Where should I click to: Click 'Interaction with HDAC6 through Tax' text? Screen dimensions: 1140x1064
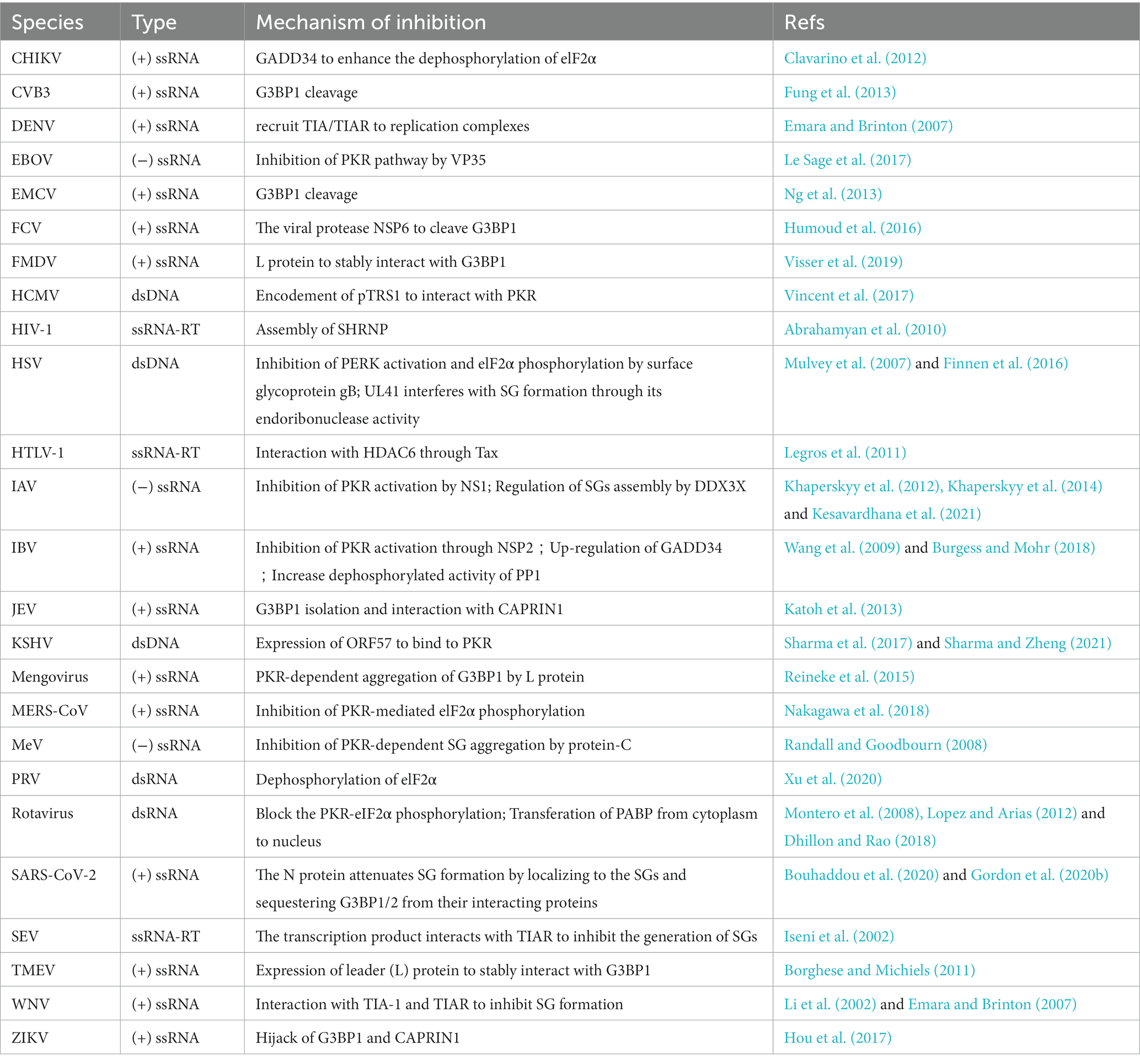pyautogui.click(x=377, y=452)
